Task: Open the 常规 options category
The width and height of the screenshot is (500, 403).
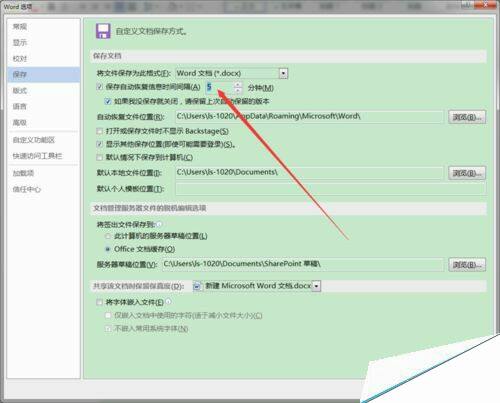Action: click(x=43, y=26)
